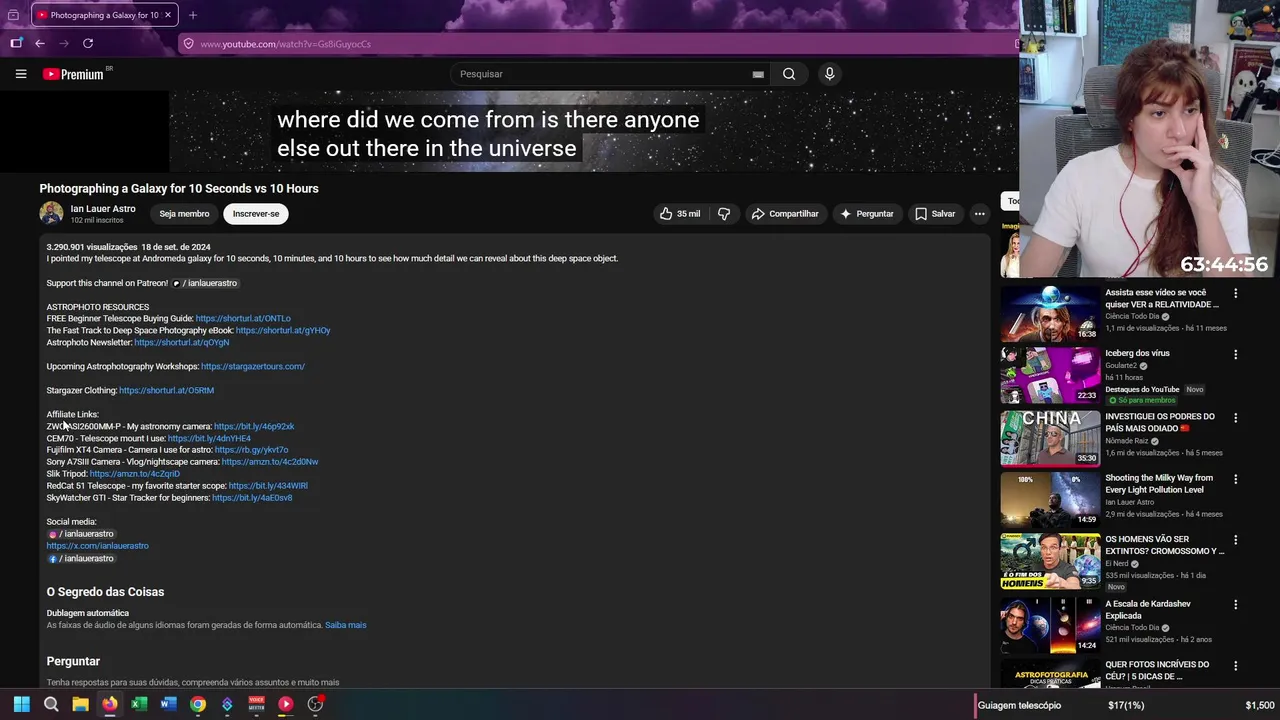
Task: Click tracking protection shield in address bar
Action: pyautogui.click(x=188, y=44)
